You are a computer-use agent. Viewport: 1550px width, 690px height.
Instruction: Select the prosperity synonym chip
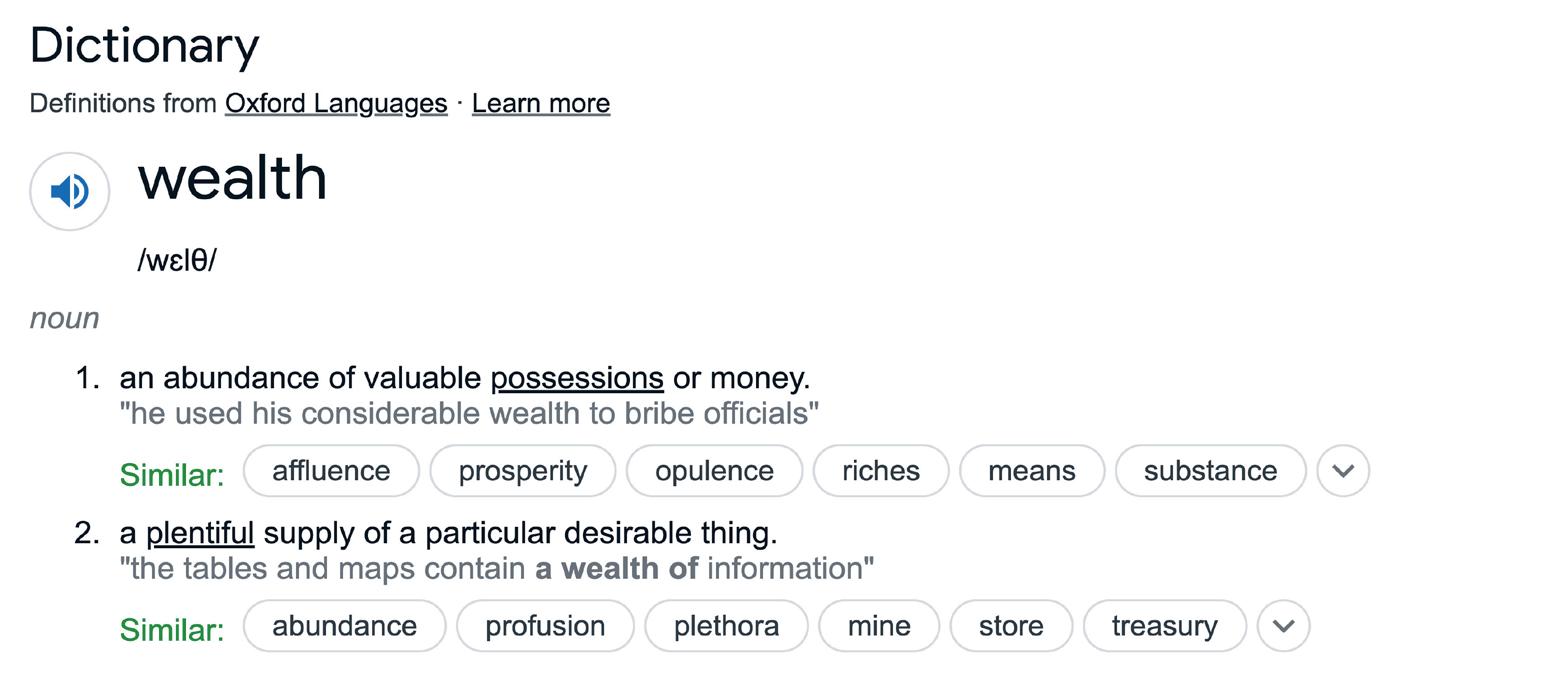(522, 471)
